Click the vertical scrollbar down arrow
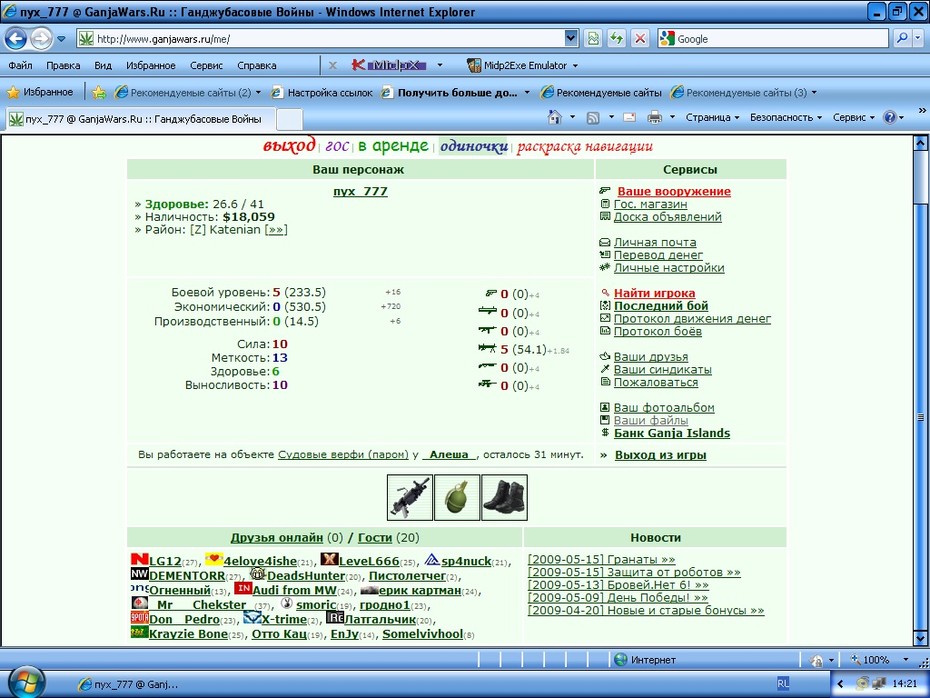Image resolution: width=930 pixels, height=698 pixels. (x=920, y=639)
